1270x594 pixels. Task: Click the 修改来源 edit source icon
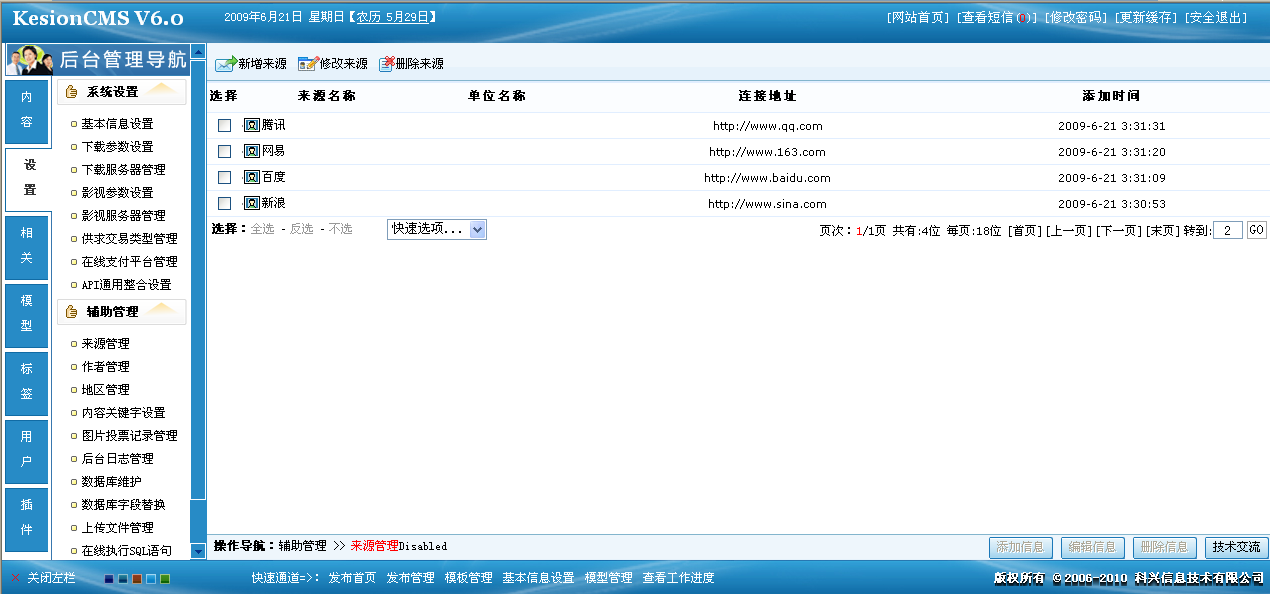[x=307, y=64]
